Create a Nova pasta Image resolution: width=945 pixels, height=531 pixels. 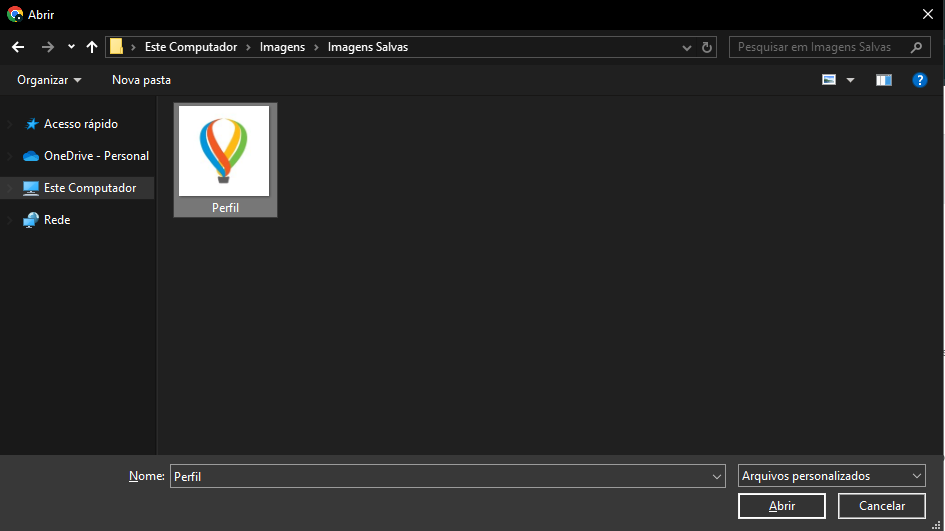[141, 80]
